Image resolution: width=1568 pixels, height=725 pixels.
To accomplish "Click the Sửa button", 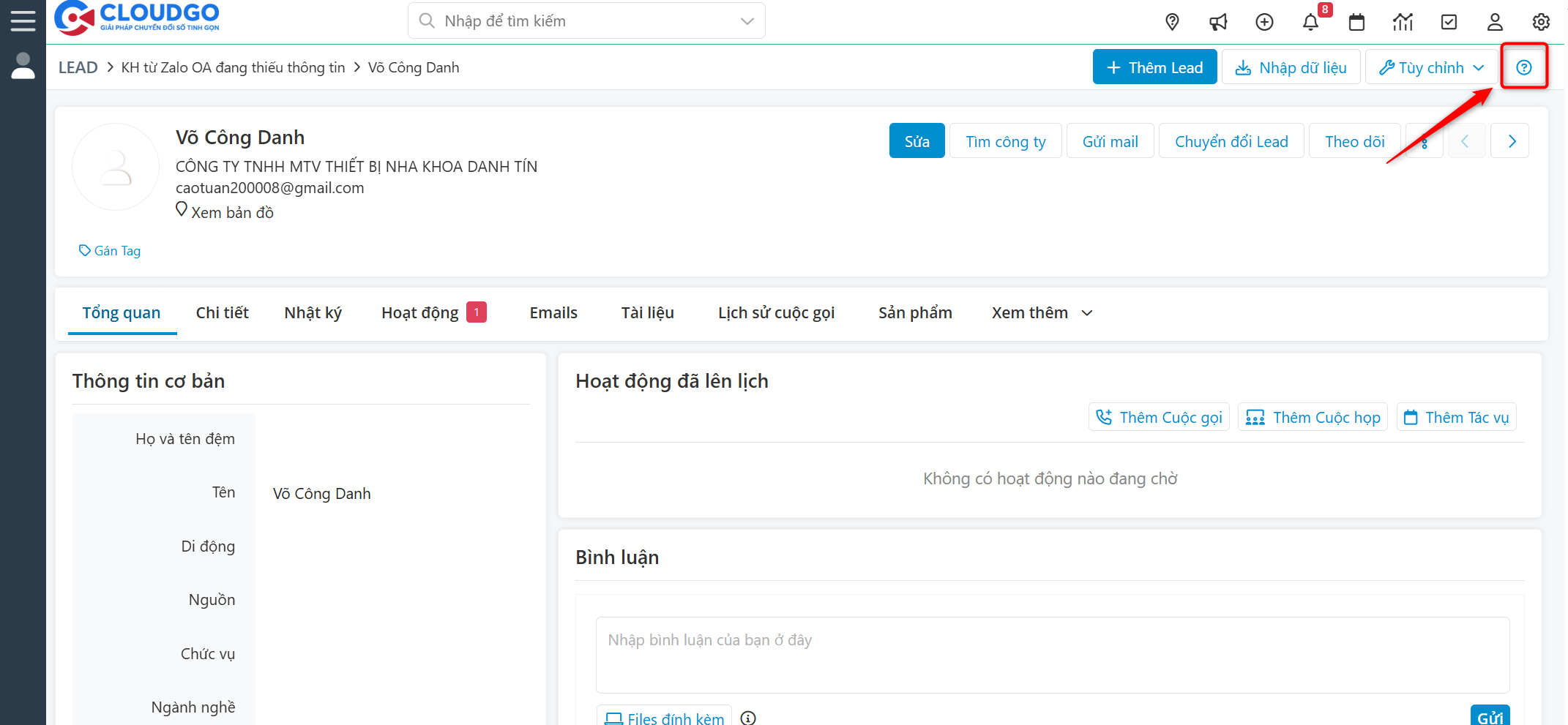I will coord(916,141).
